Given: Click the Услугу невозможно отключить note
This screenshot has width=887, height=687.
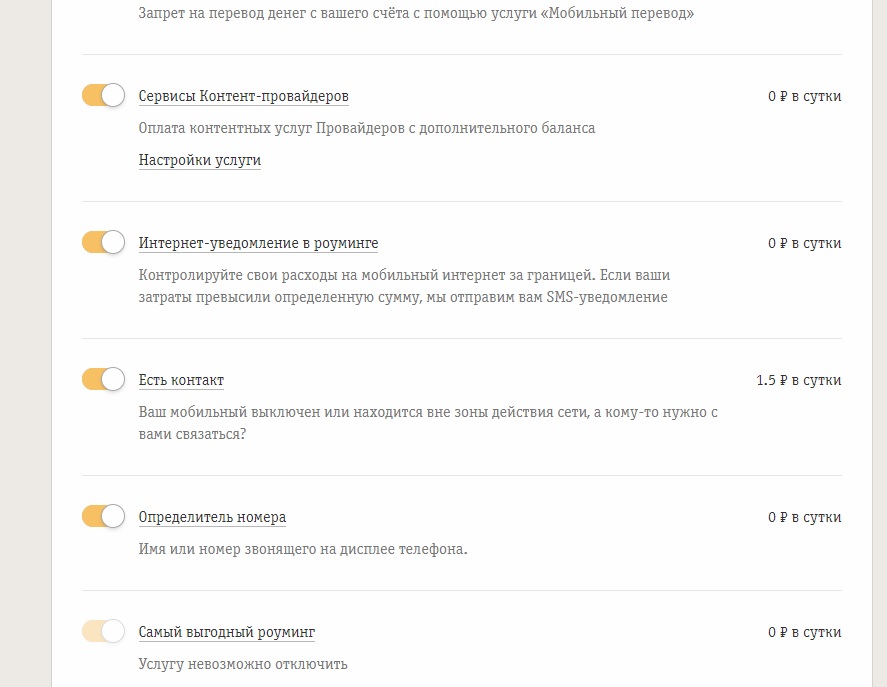Looking at the screenshot, I should [243, 664].
